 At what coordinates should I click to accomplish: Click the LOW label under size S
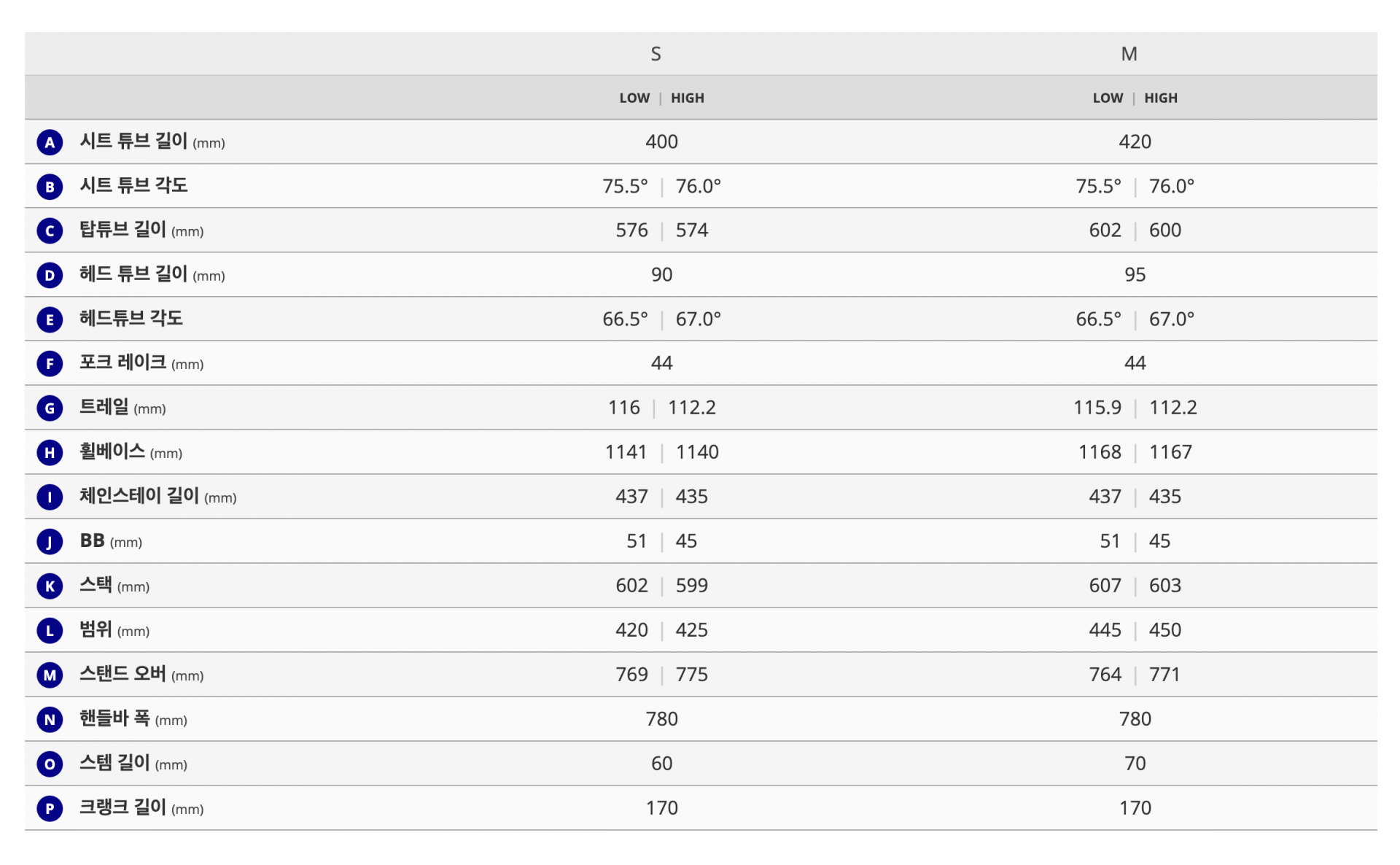click(634, 98)
